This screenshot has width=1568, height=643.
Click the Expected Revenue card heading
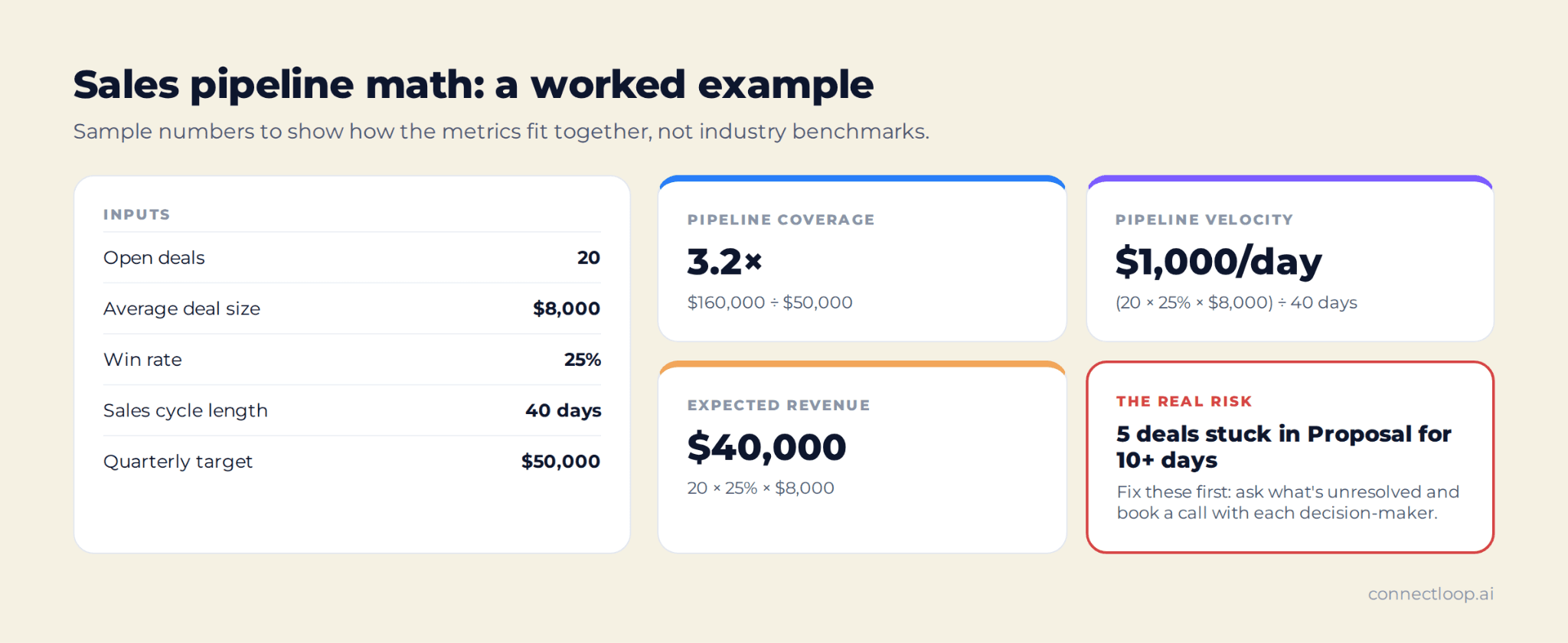(x=779, y=405)
